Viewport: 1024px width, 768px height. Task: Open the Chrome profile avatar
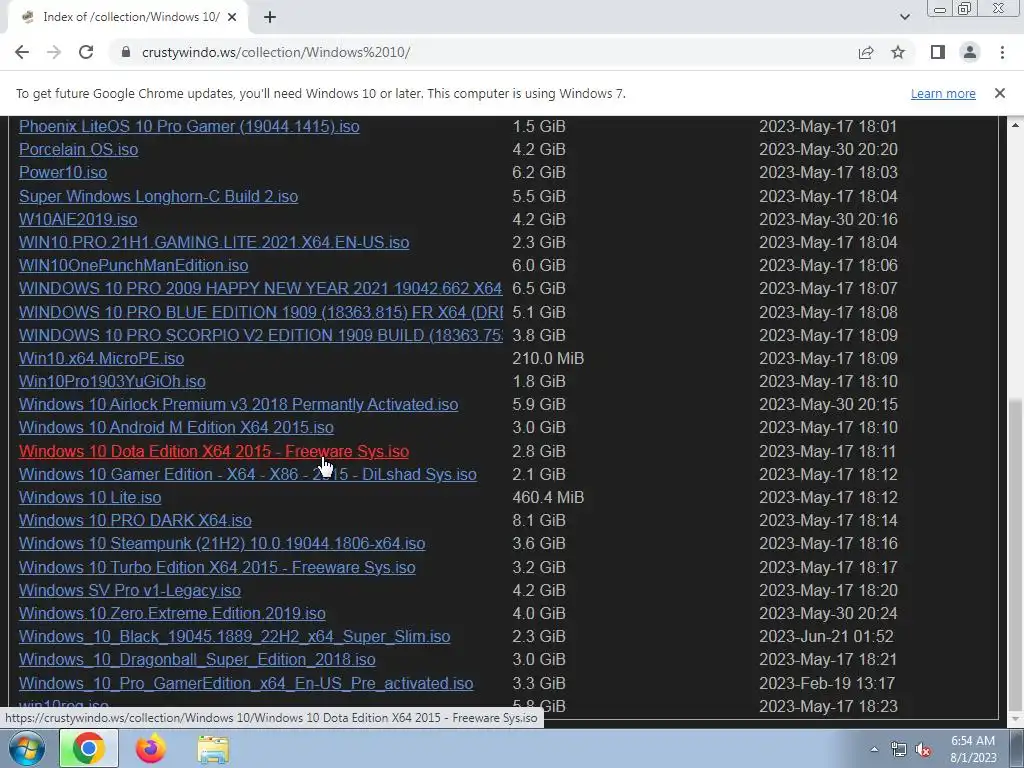pos(970,52)
